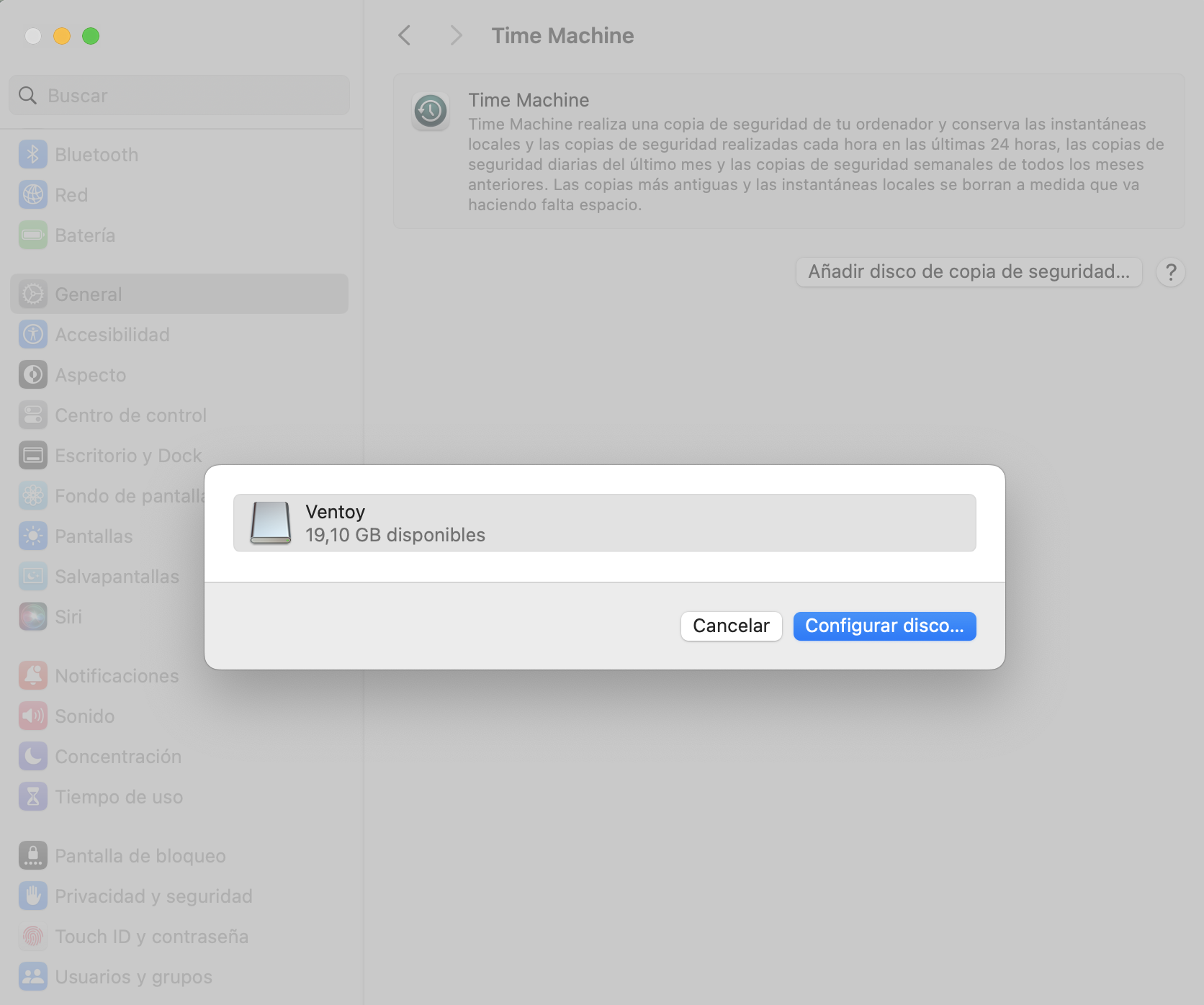Click Añadir disco de copia de seguridad
The height and width of the screenshot is (1005, 1204).
(x=969, y=271)
